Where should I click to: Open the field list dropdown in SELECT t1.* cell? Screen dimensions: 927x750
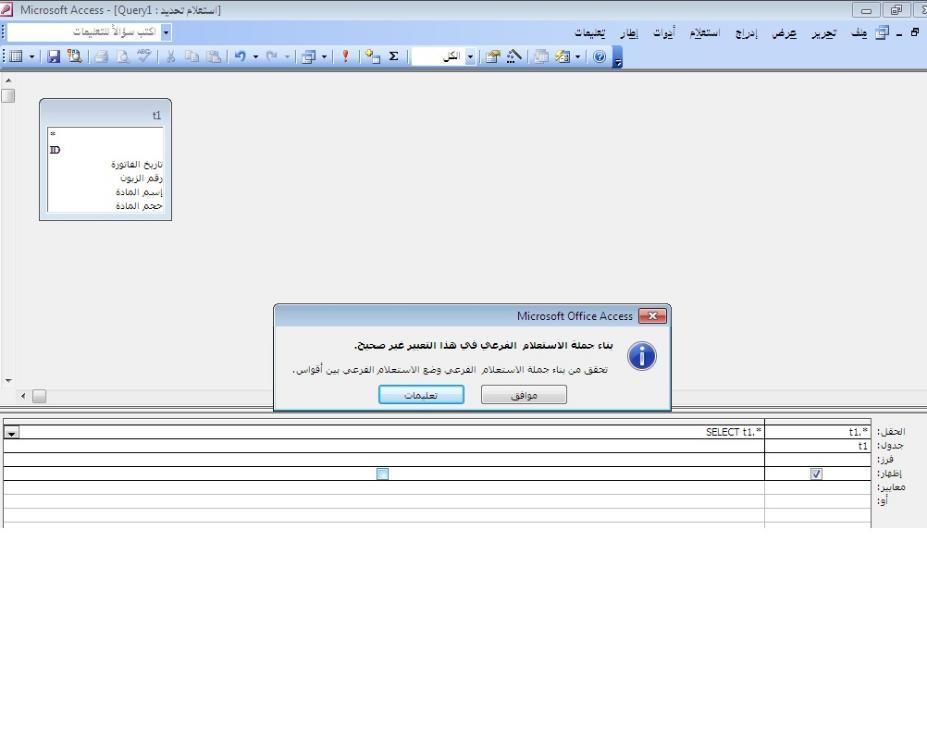click(12, 433)
